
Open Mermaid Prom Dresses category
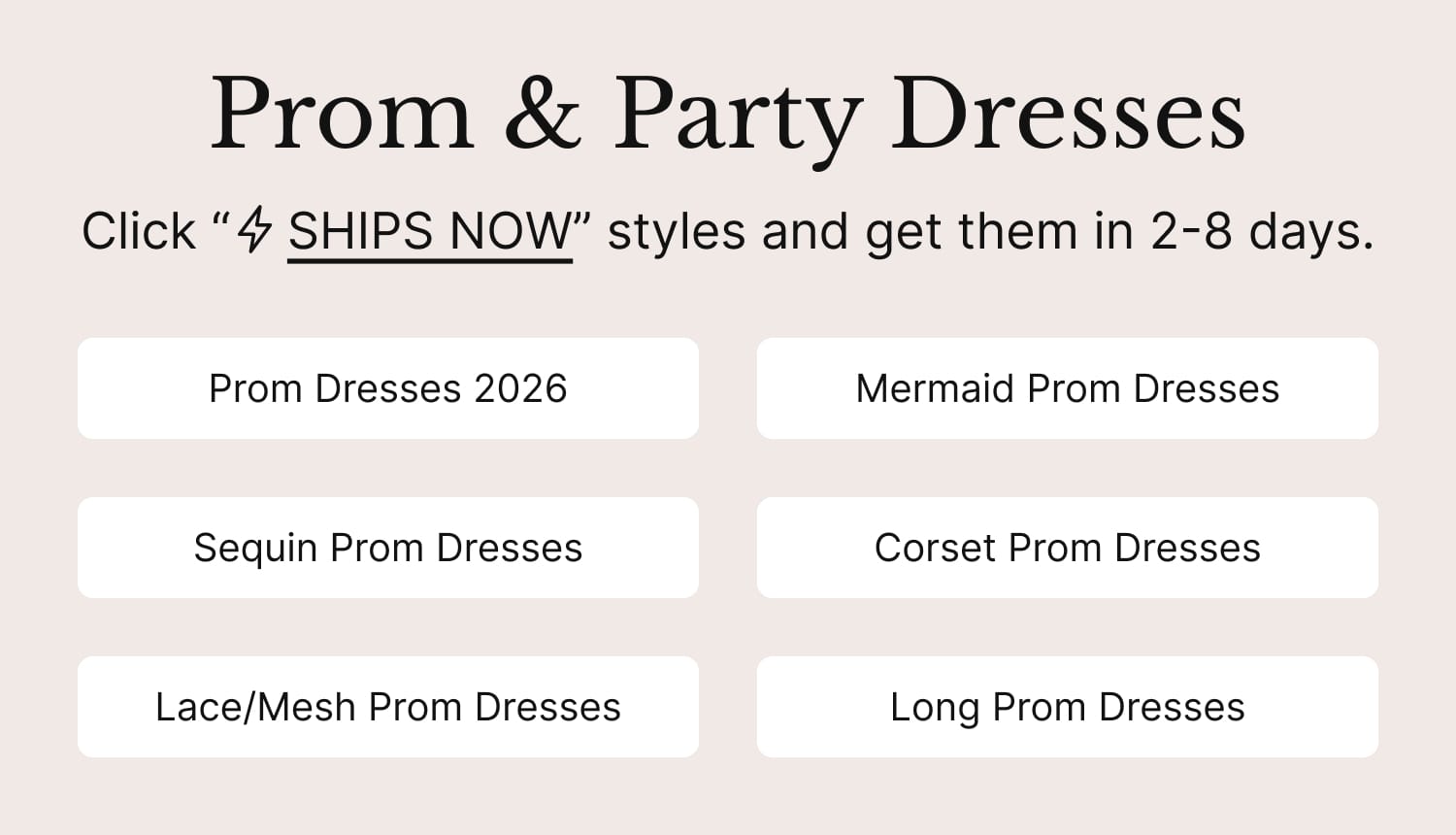tap(1068, 388)
